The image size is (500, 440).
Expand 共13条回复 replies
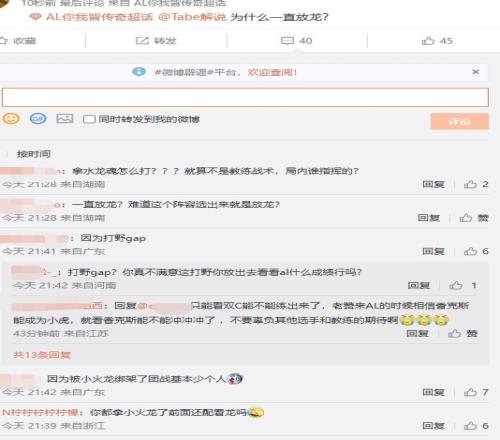42,355
